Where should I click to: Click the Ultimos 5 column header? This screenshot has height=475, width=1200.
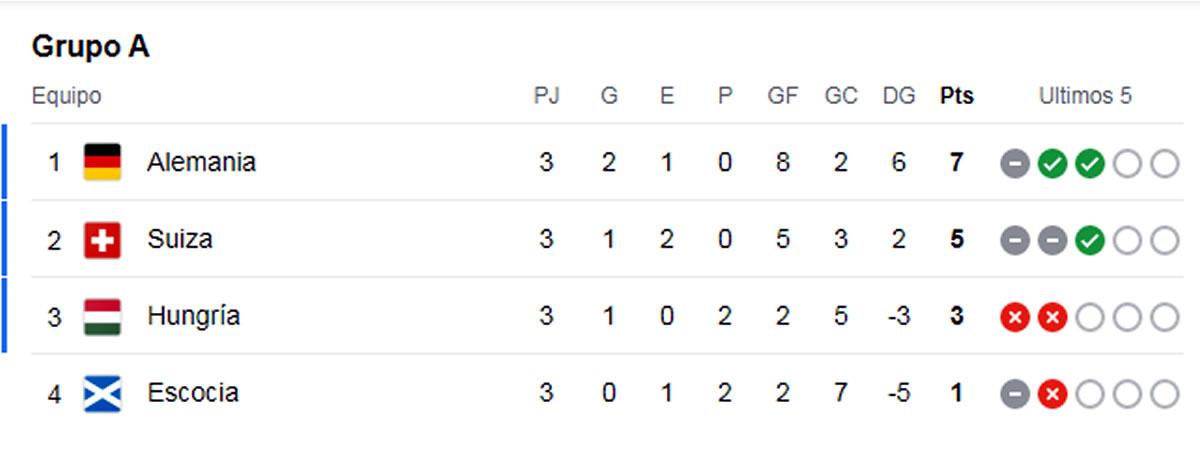pyautogui.click(x=1085, y=97)
